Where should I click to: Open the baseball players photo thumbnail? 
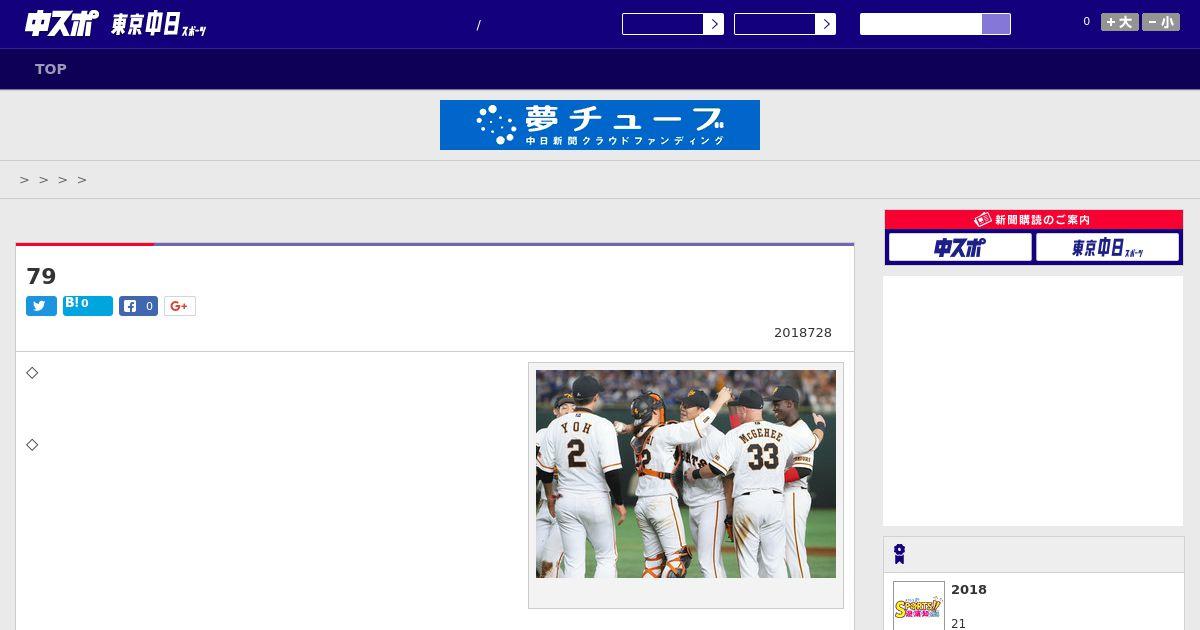pyautogui.click(x=686, y=474)
